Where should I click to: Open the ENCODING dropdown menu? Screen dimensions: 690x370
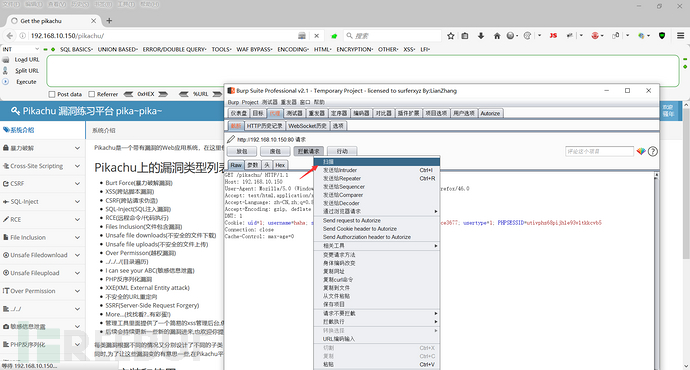[293, 49]
